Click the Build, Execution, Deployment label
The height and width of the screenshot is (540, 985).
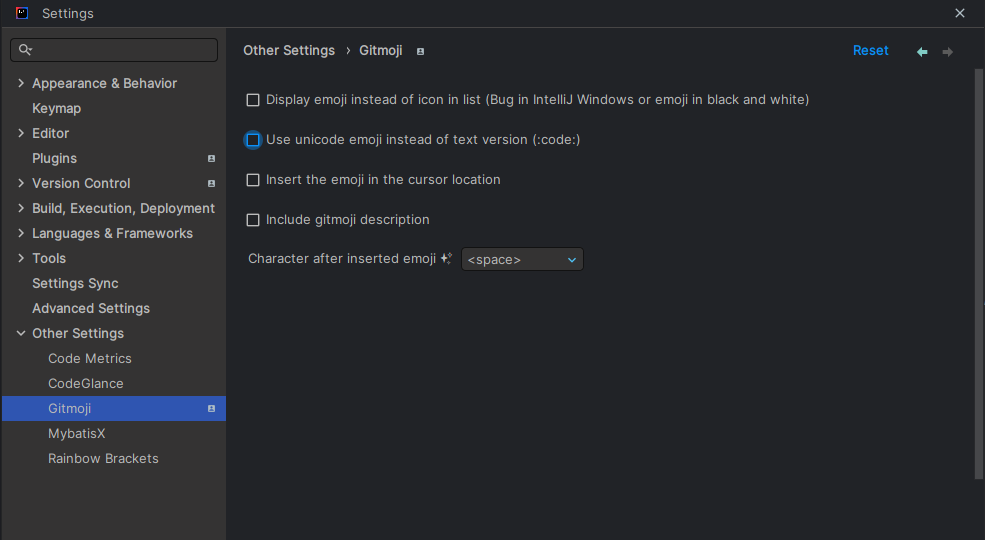click(x=123, y=208)
